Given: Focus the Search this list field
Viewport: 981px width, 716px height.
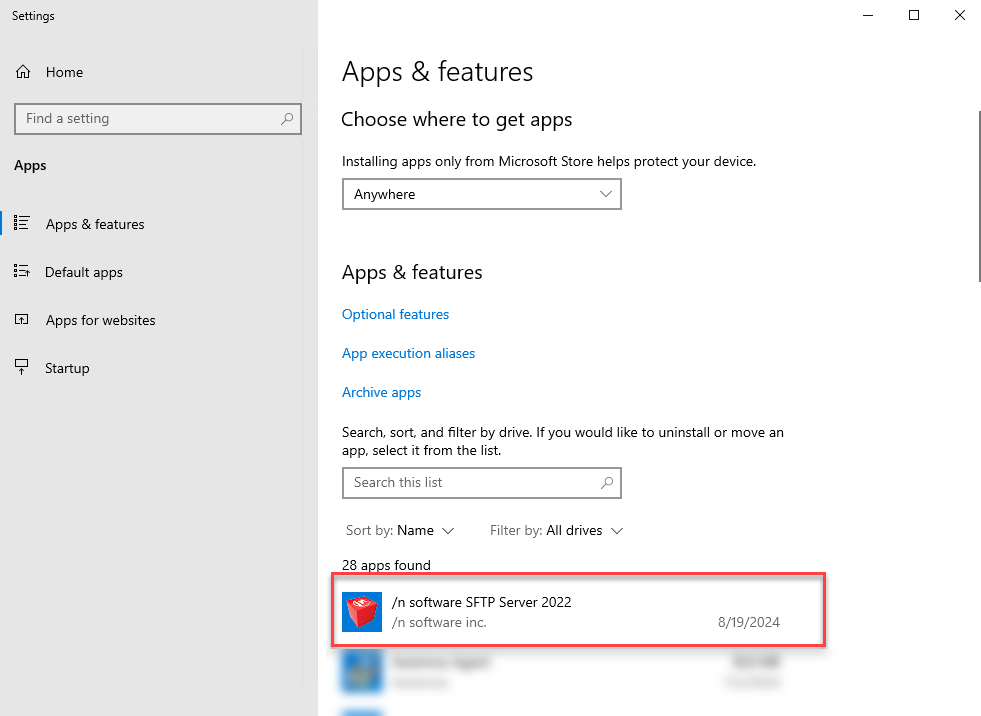Looking at the screenshot, I should (x=470, y=482).
